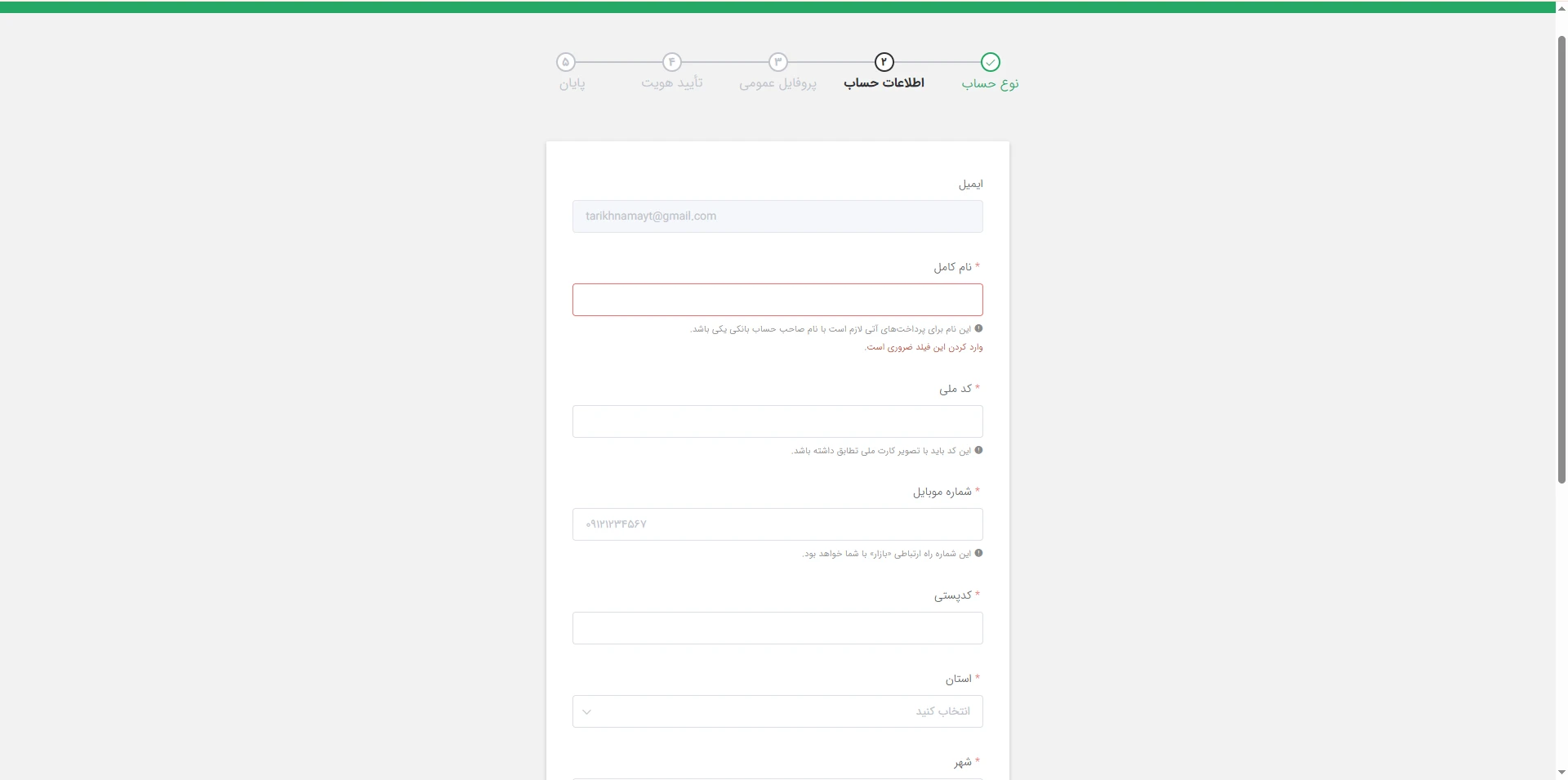
Task: Click the شماره موبایل mobile number field
Action: click(x=777, y=524)
